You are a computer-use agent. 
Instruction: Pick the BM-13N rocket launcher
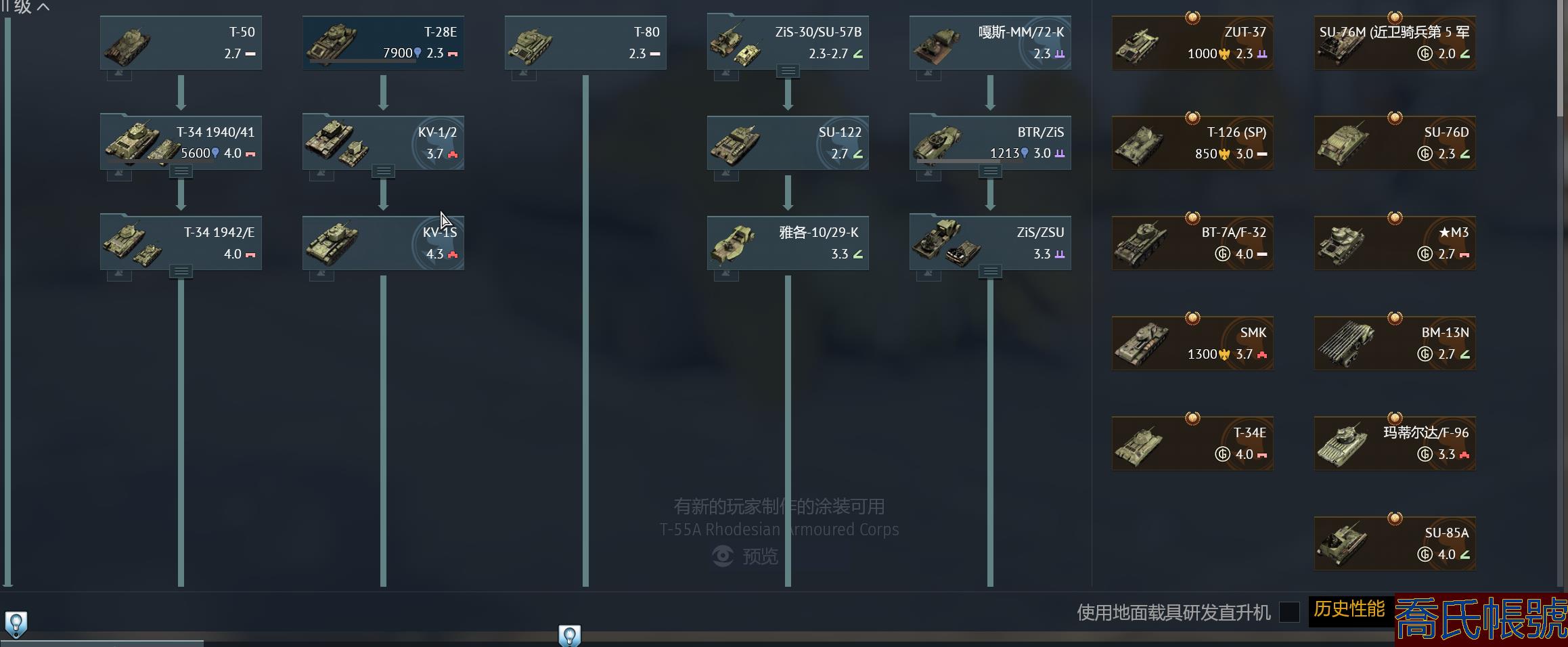[x=1395, y=343]
